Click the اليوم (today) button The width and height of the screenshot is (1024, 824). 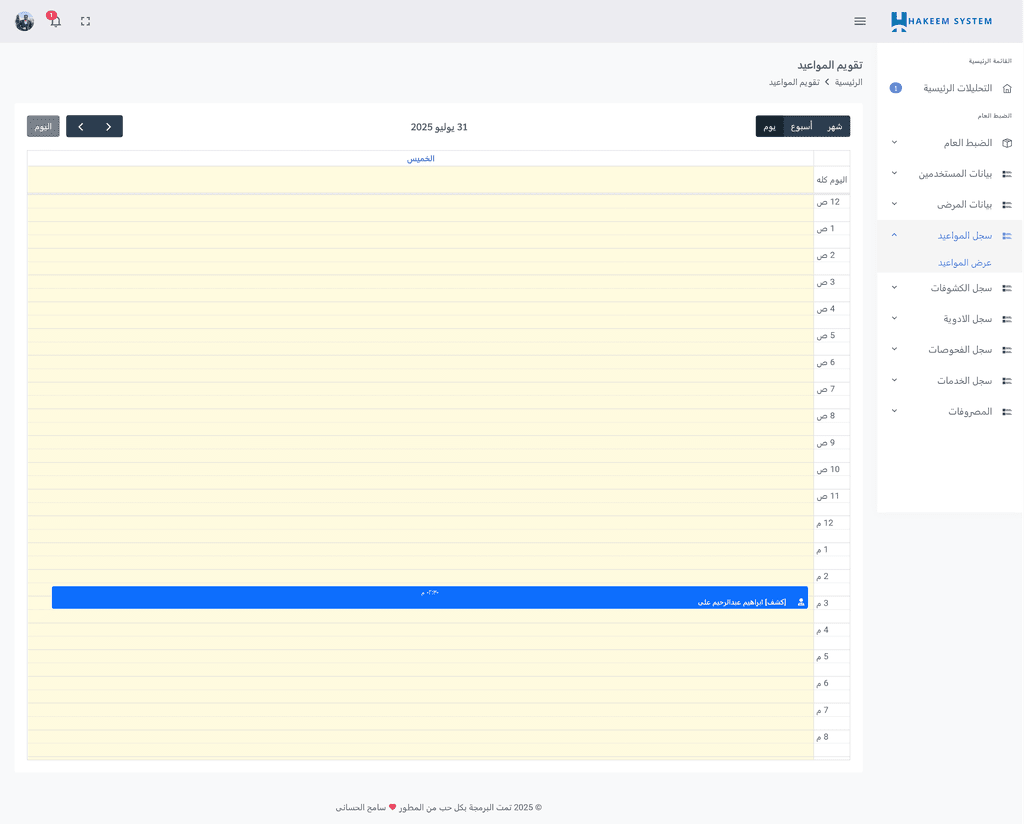[x=43, y=127]
